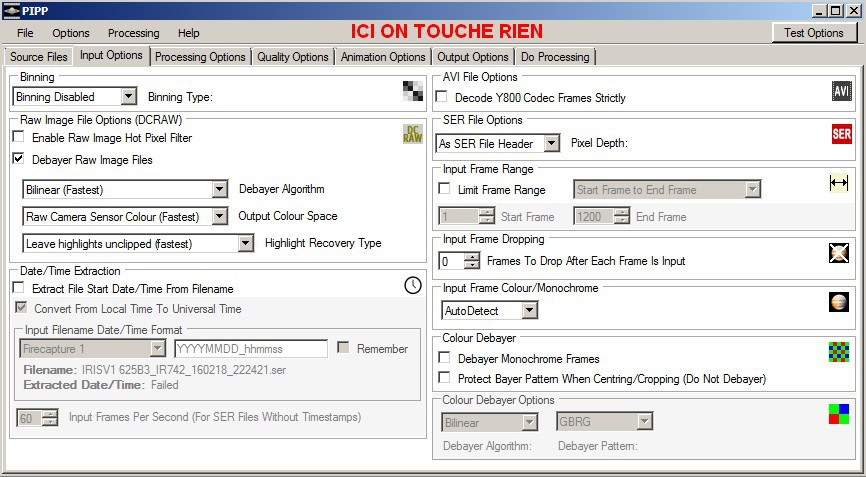Click the ICI ON TOUCHE RIEN red text

click(447, 31)
